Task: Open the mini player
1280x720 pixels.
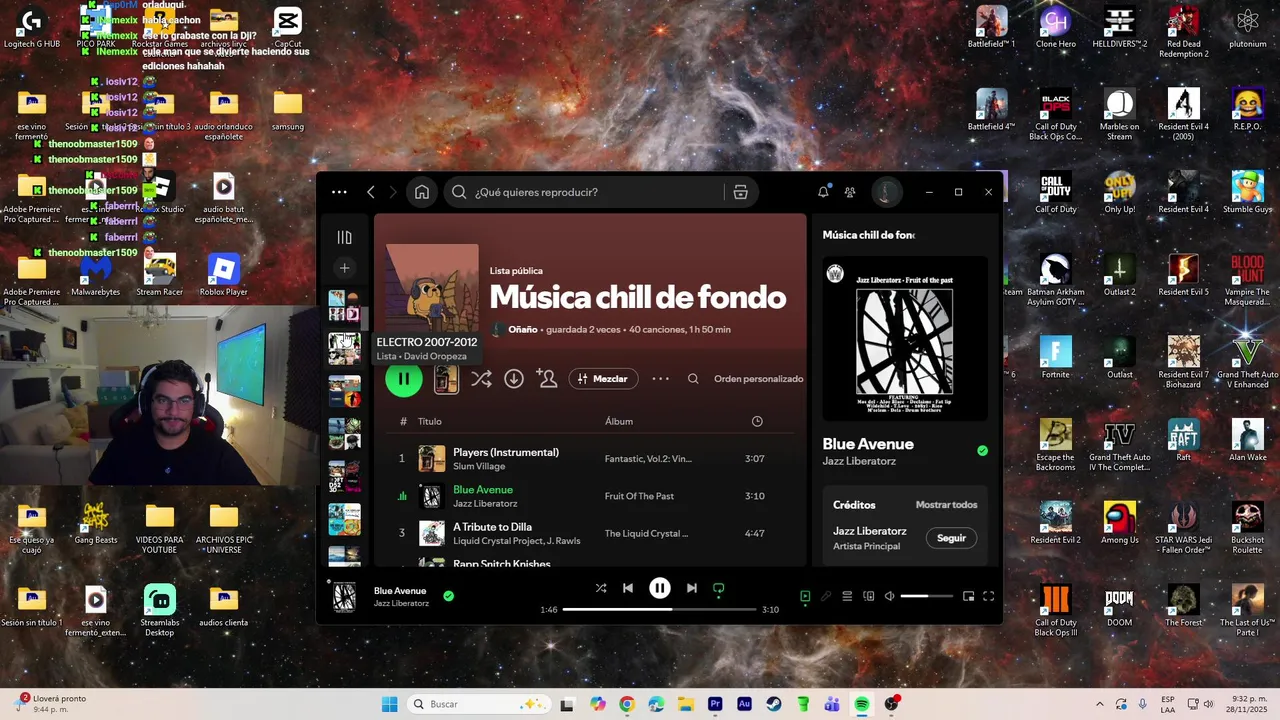Action: coord(968,596)
